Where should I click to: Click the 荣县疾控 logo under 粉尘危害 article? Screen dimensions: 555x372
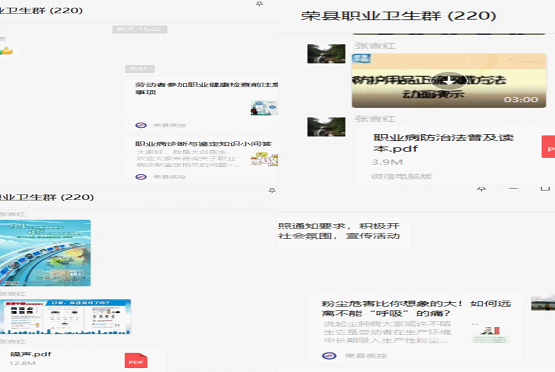click(329, 355)
